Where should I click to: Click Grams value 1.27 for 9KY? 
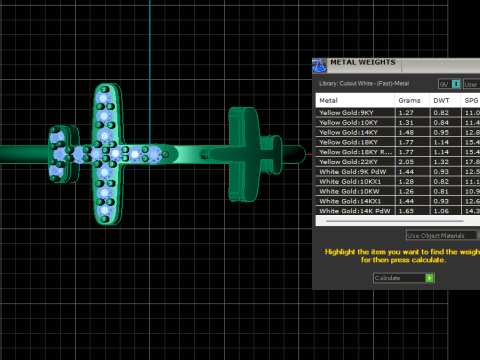(x=406, y=113)
